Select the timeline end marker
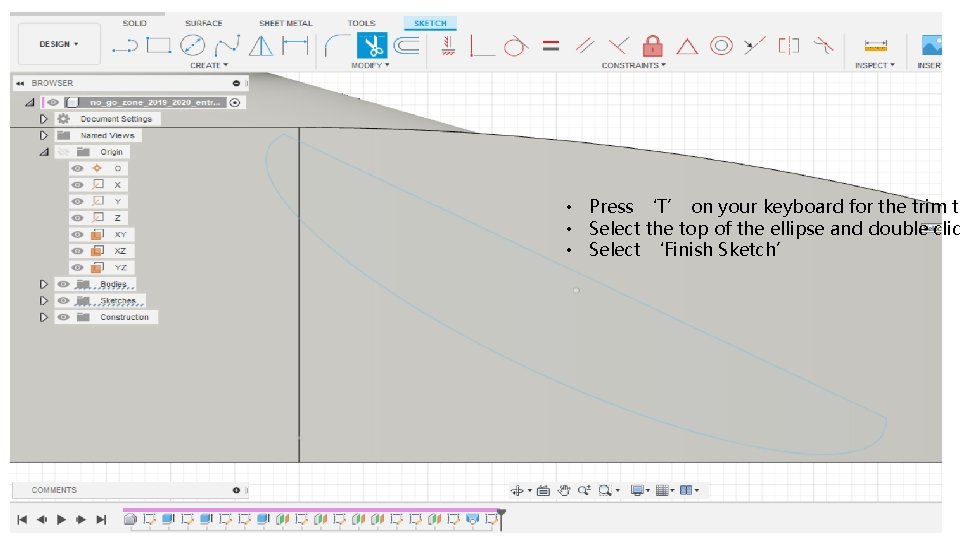The width and height of the screenshot is (960, 540). [501, 519]
